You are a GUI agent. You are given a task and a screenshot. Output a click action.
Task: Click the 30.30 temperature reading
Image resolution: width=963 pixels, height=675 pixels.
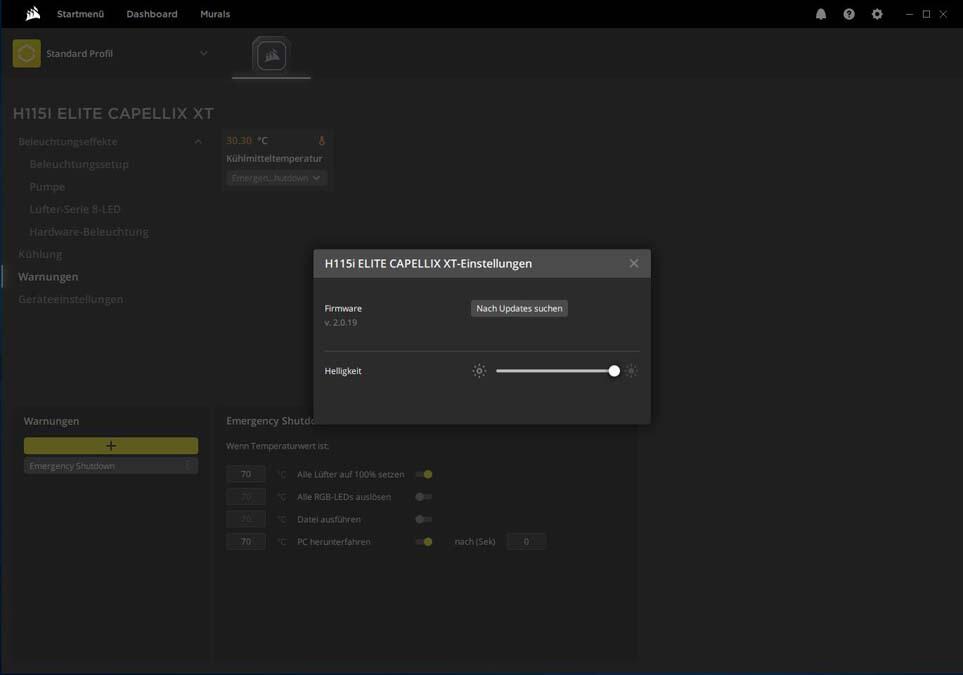239,141
